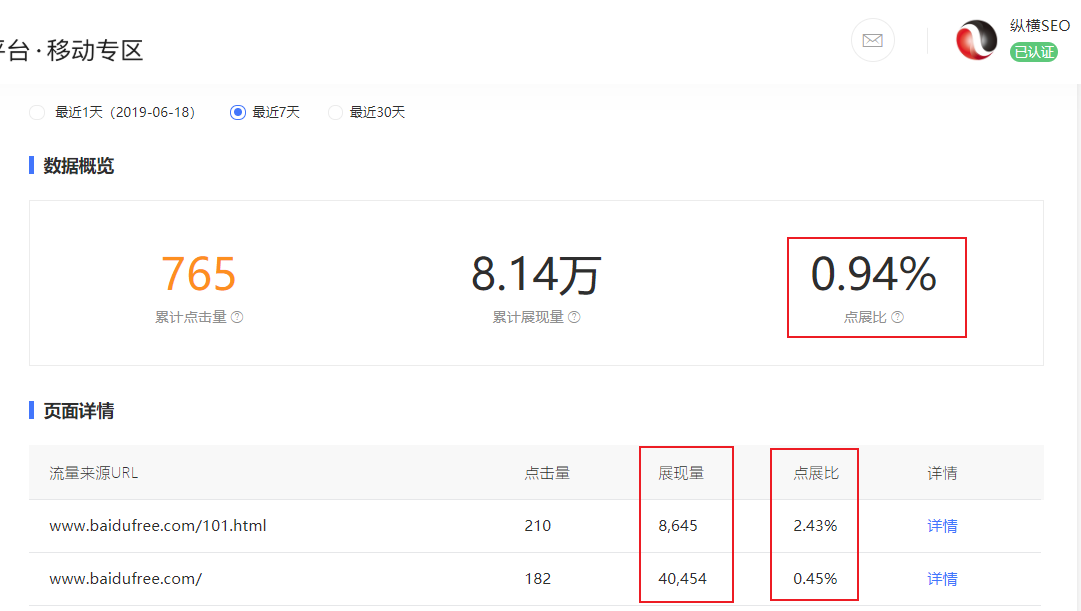This screenshot has height=611, width=1081.
Task: Select the 最近30天 radio option
Action: [x=335, y=112]
